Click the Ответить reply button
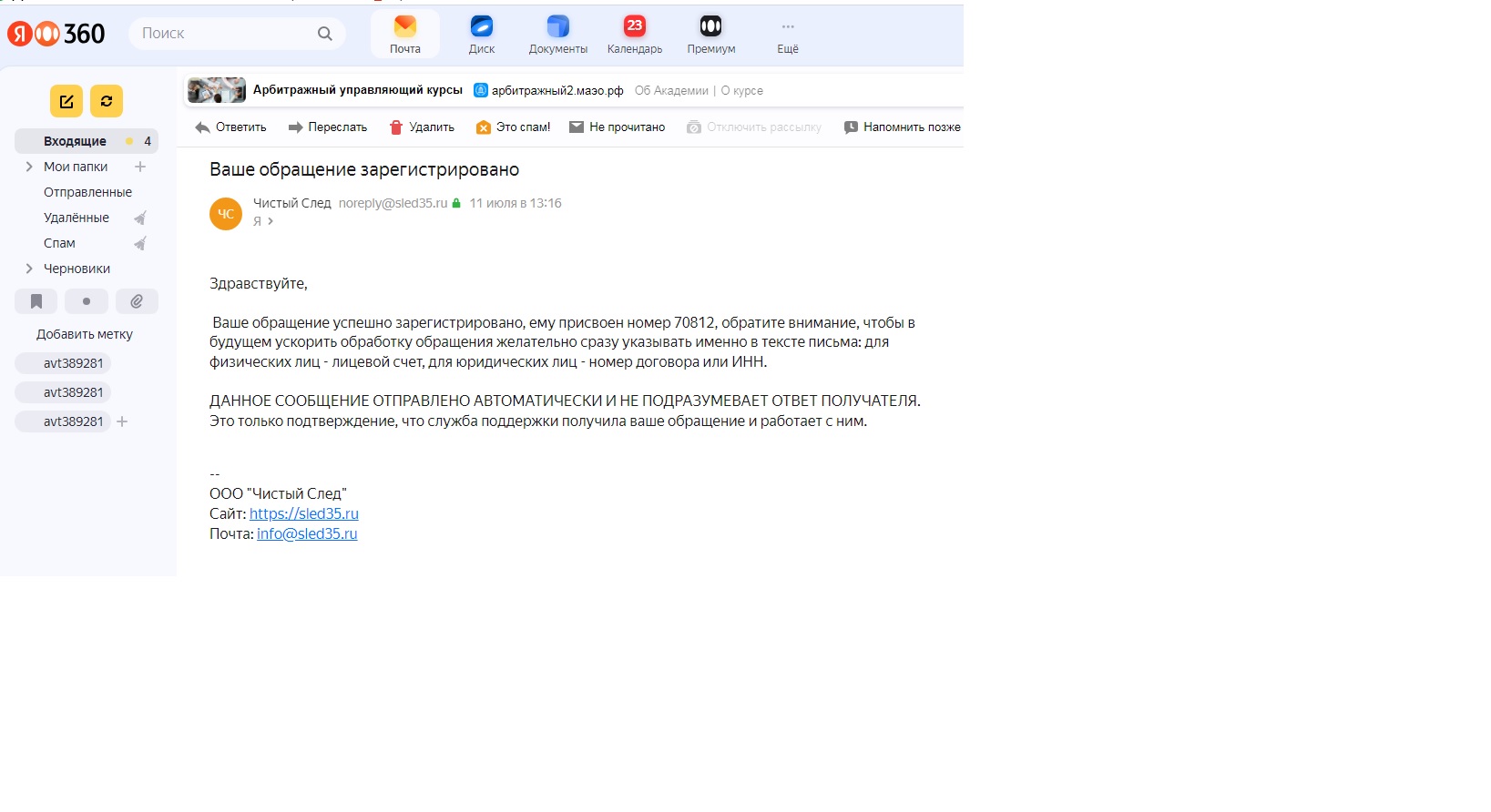This screenshot has width=1491, height=812. (230, 127)
